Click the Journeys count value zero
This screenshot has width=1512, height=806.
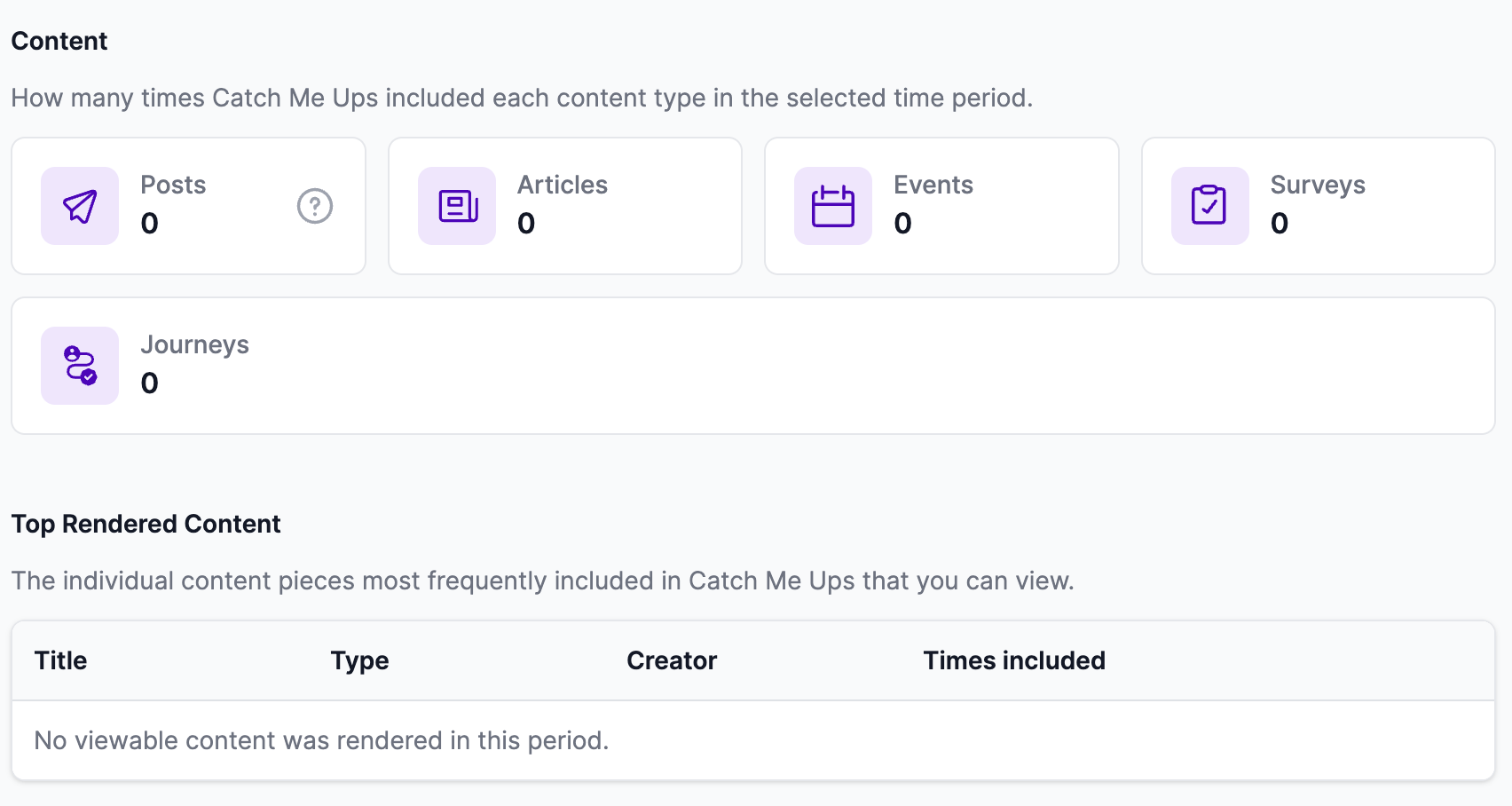[x=149, y=383]
